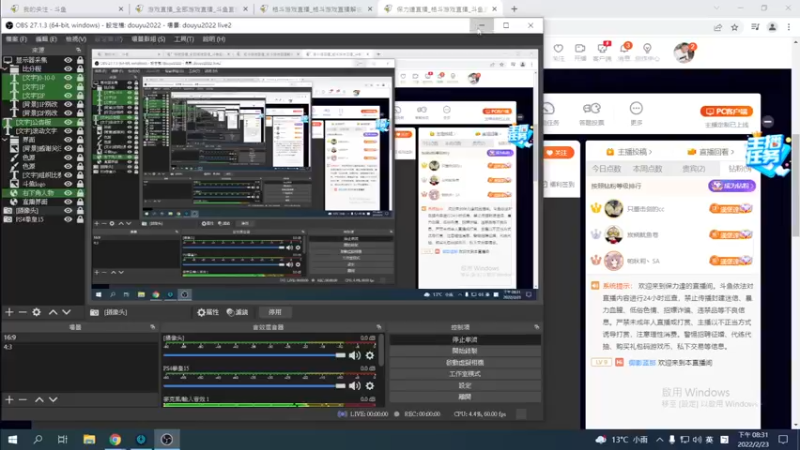Screen dimensions: 800x450
Task: Collapse the 比分板 group arrow
Action: 5,69
